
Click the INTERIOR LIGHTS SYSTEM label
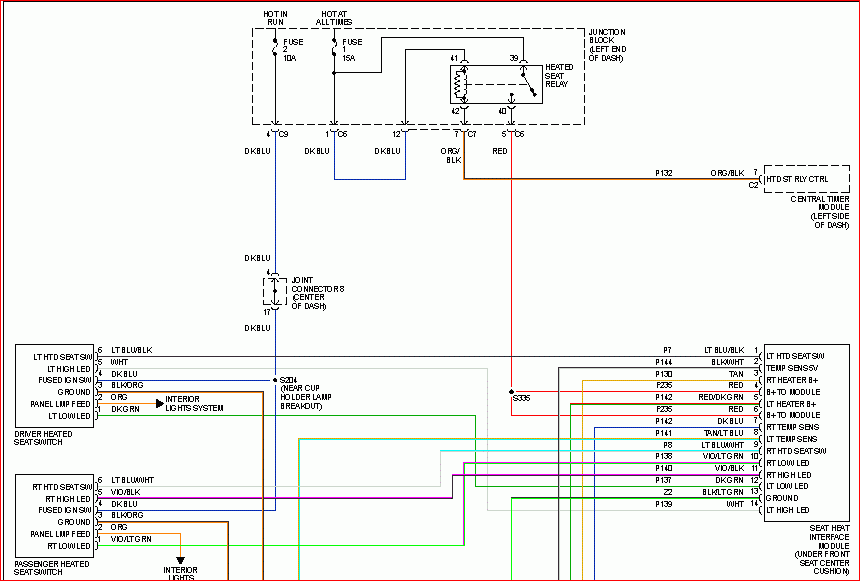click(194, 404)
